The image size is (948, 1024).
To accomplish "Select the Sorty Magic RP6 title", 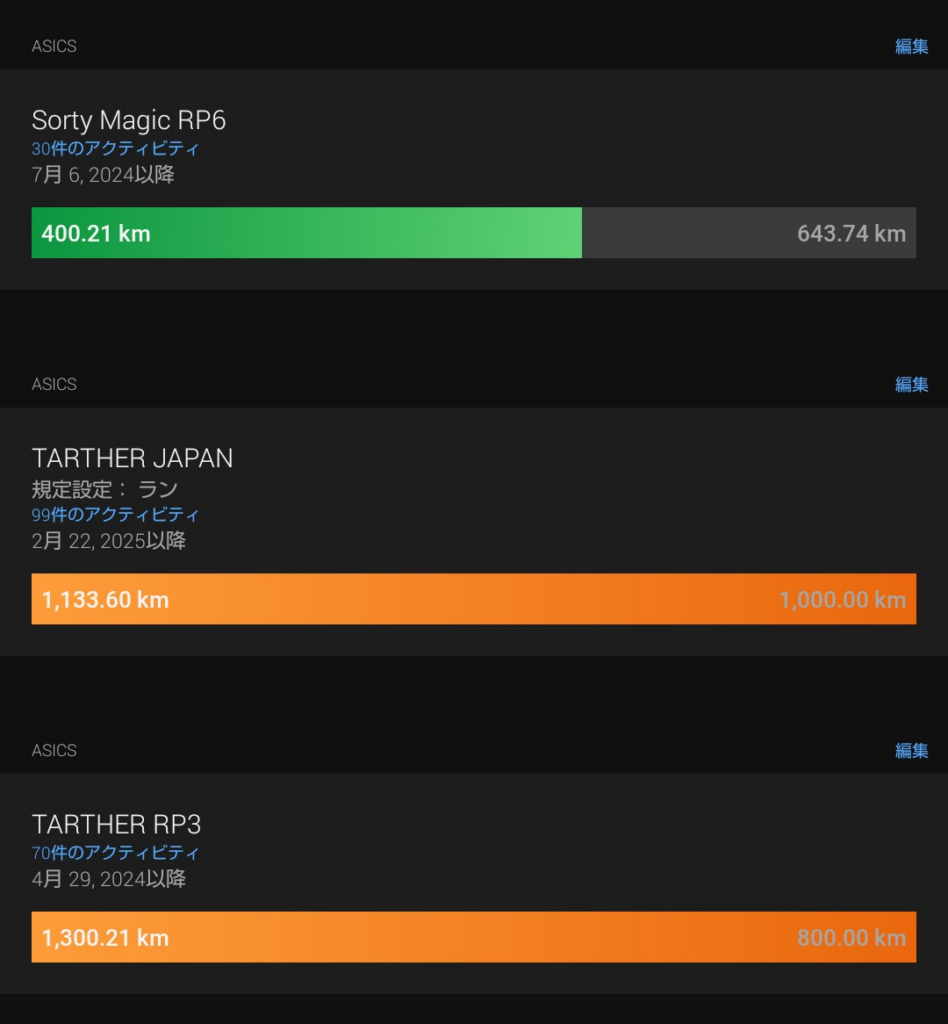I will 129,120.
